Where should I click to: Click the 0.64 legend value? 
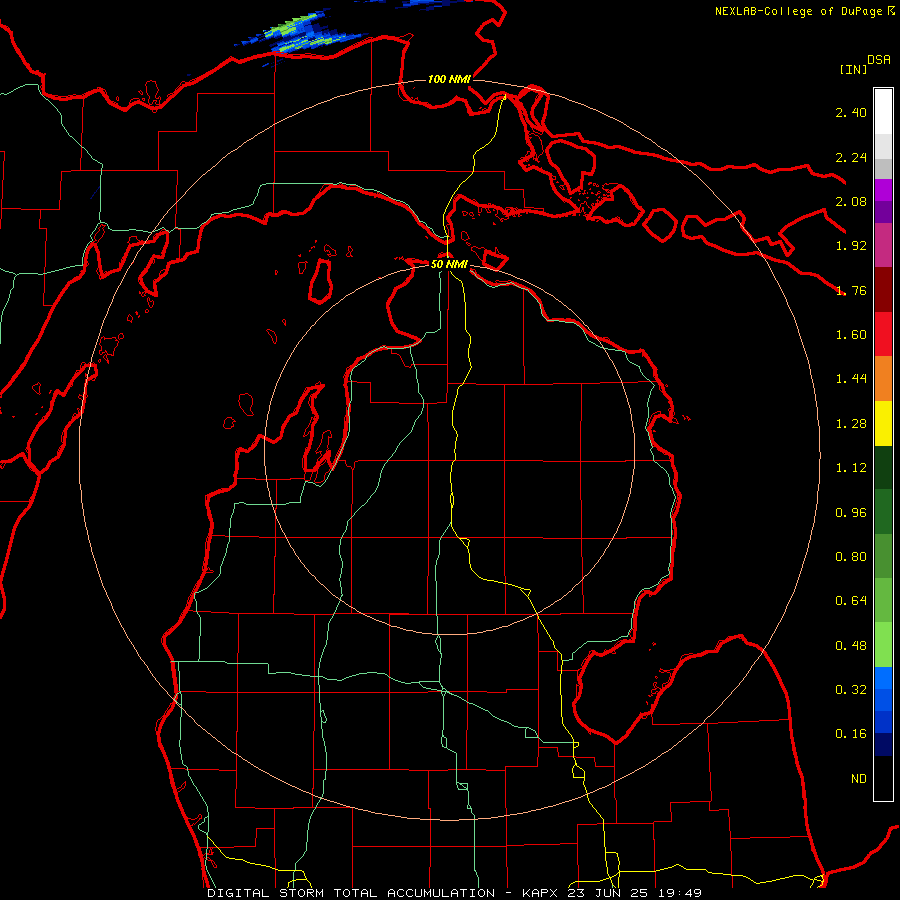point(851,601)
